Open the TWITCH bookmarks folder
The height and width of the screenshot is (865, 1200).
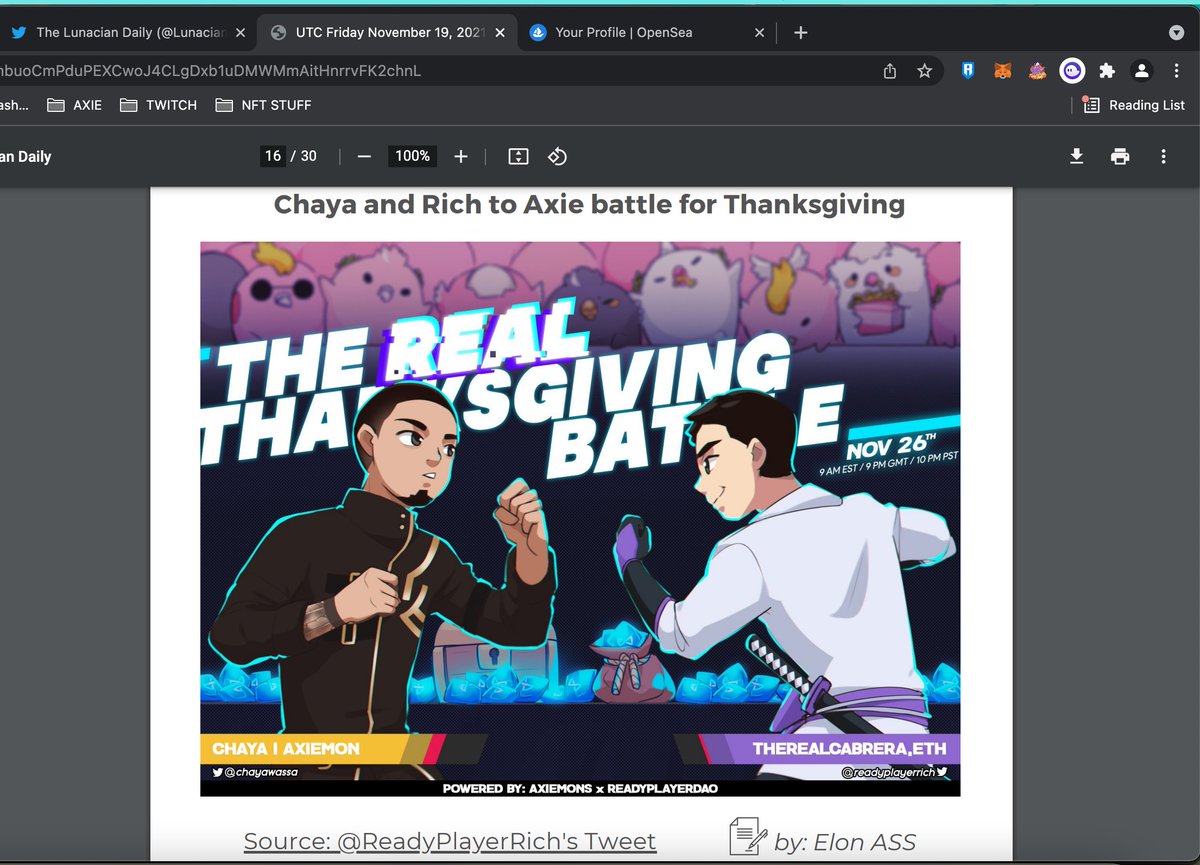point(158,105)
